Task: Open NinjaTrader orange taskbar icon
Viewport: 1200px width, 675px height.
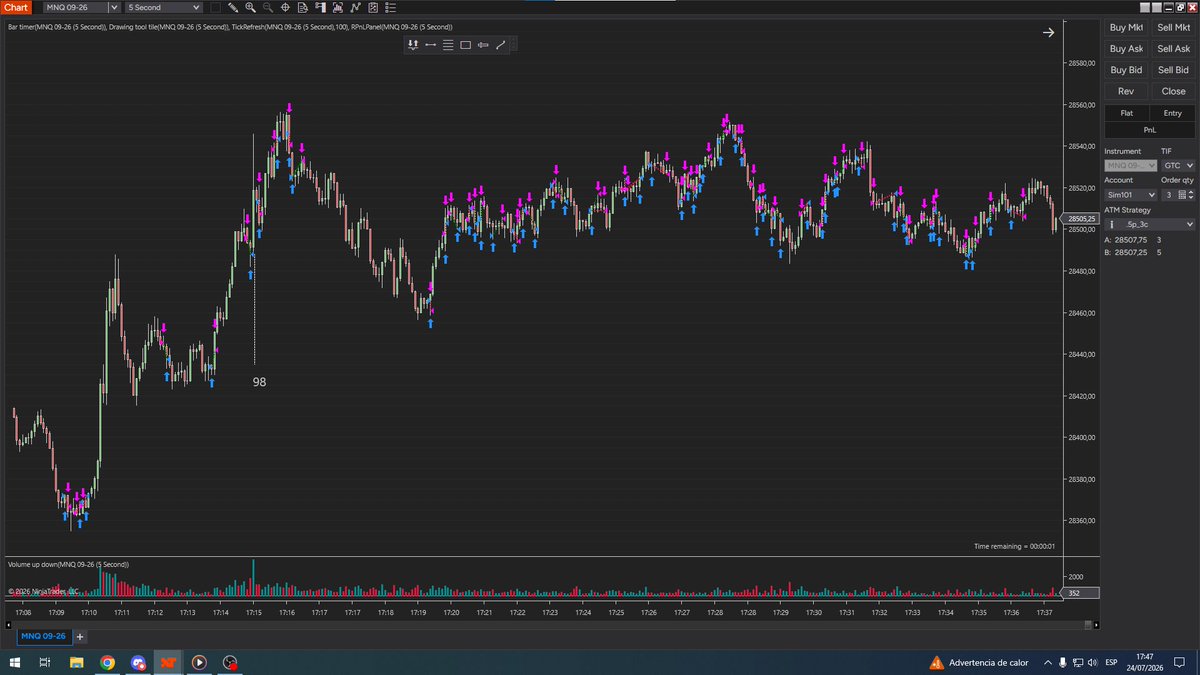Action: pos(168,661)
